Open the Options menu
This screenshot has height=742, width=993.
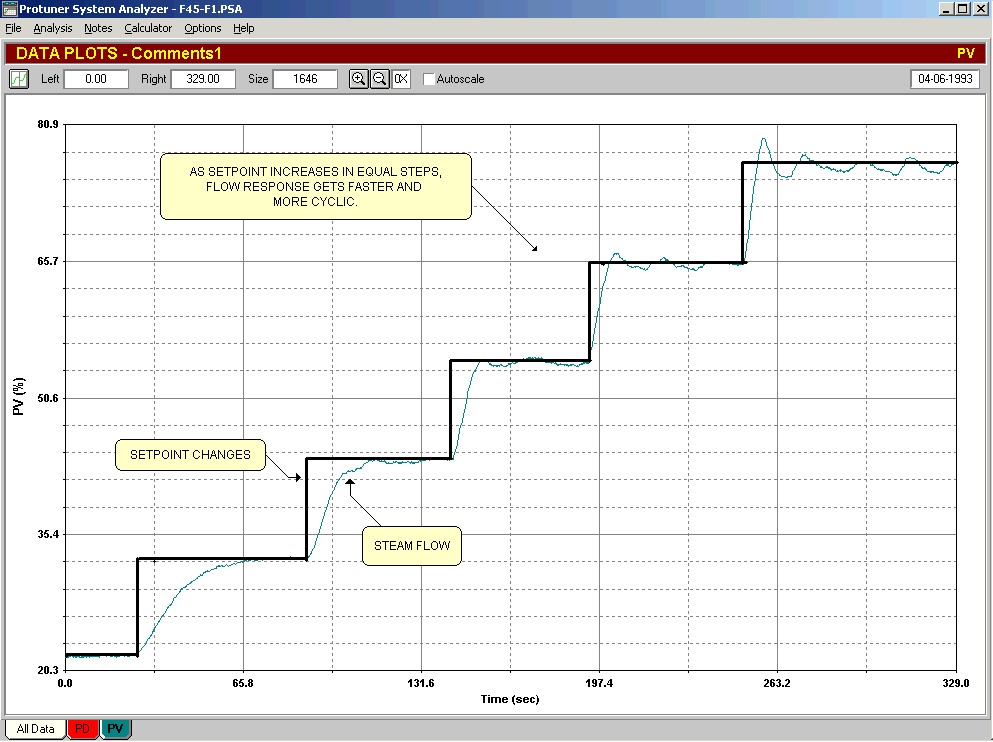point(202,28)
